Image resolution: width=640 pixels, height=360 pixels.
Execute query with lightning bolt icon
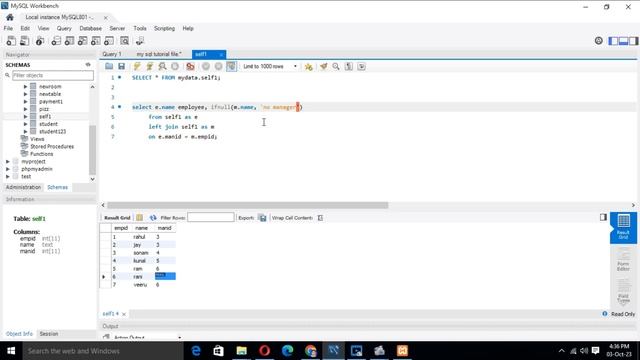coord(137,66)
